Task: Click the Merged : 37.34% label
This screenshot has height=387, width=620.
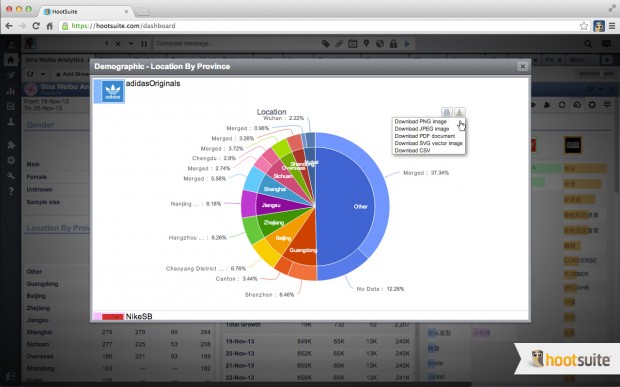Action: pos(425,173)
